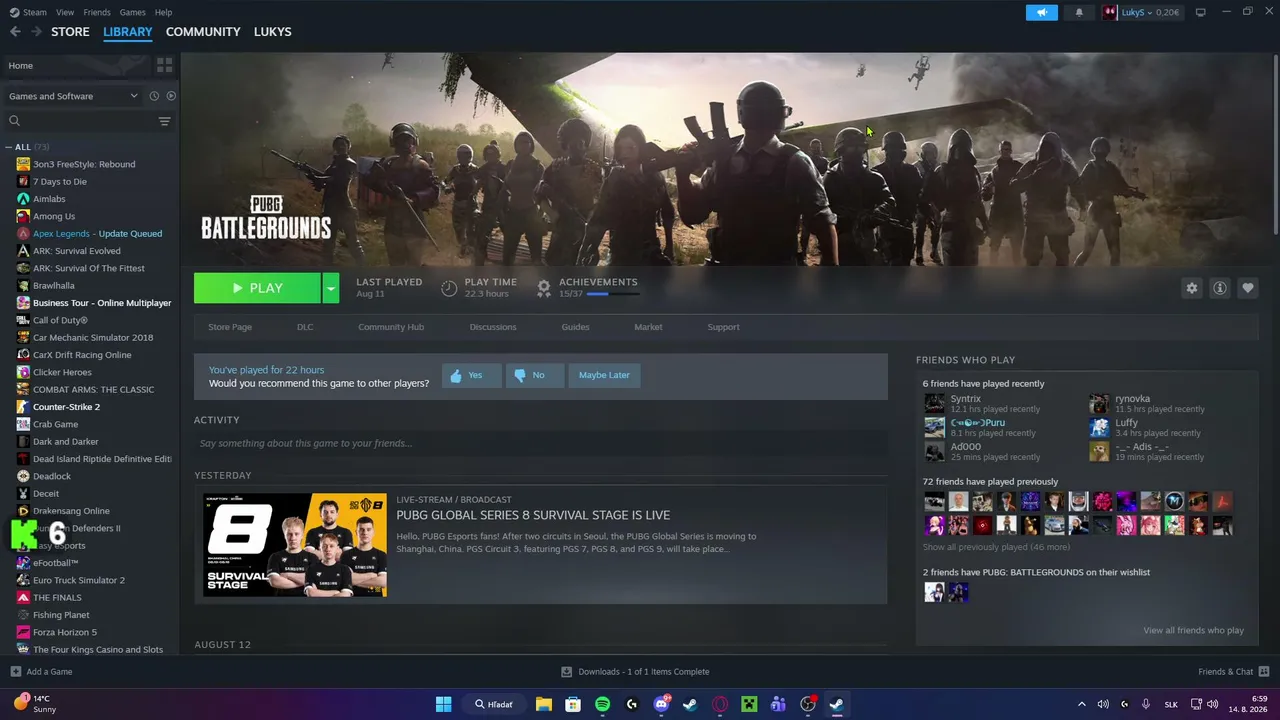1280x720 pixels.
Task: Open the Support tab
Action: click(723, 327)
